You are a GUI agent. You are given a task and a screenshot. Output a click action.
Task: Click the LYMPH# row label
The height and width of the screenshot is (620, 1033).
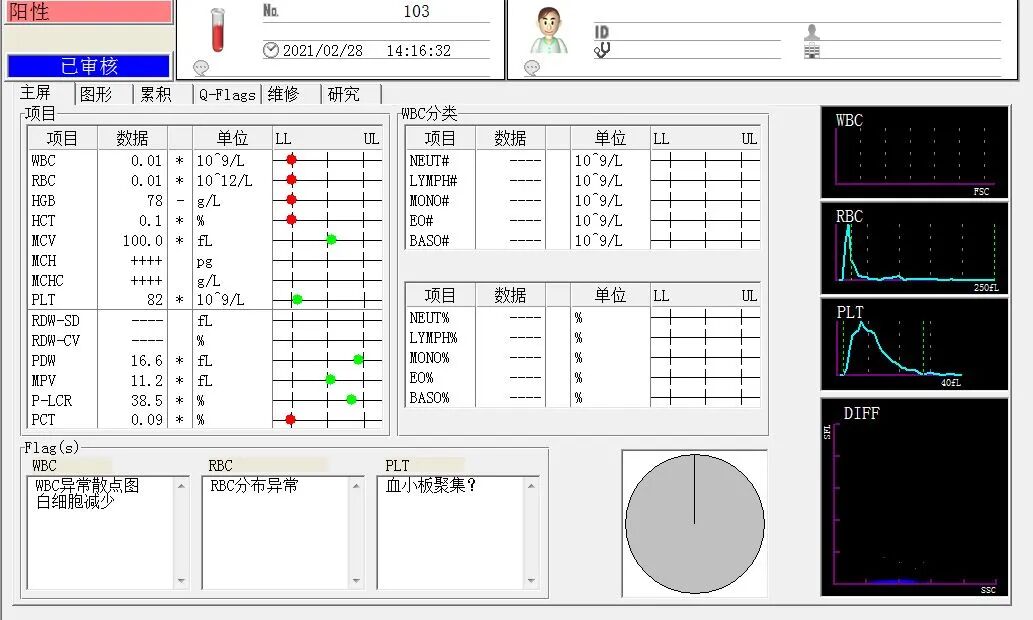pyautogui.click(x=433, y=181)
